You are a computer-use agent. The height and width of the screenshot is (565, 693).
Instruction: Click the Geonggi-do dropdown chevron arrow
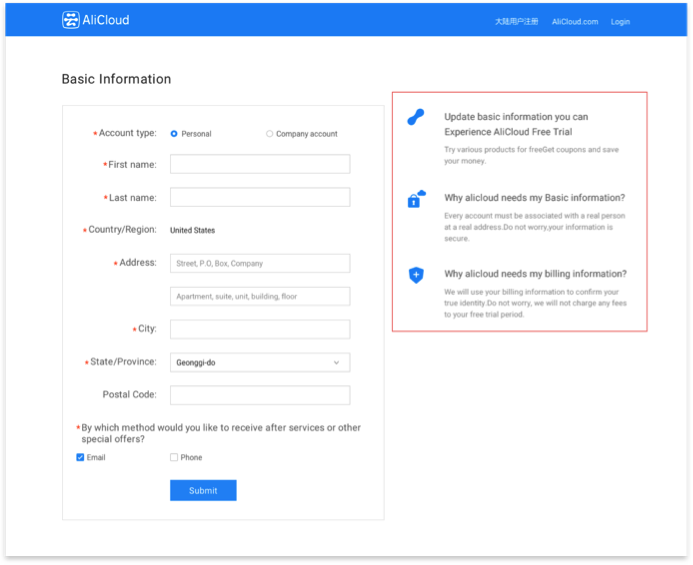336,363
